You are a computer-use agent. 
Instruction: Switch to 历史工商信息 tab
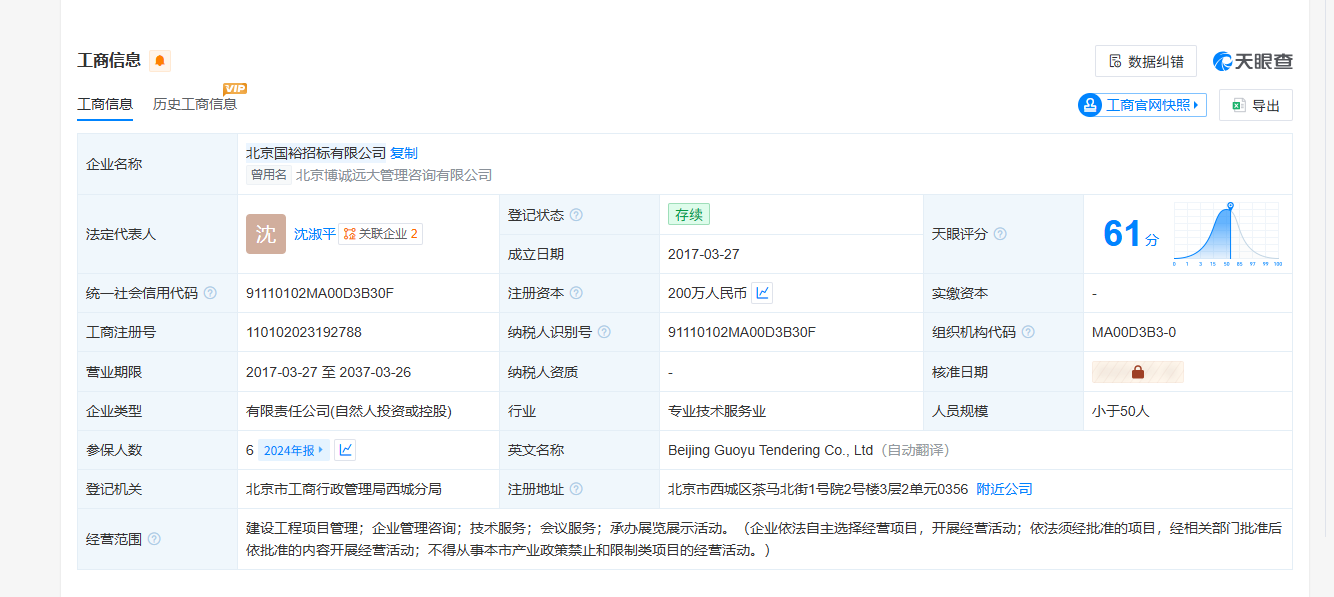[195, 104]
